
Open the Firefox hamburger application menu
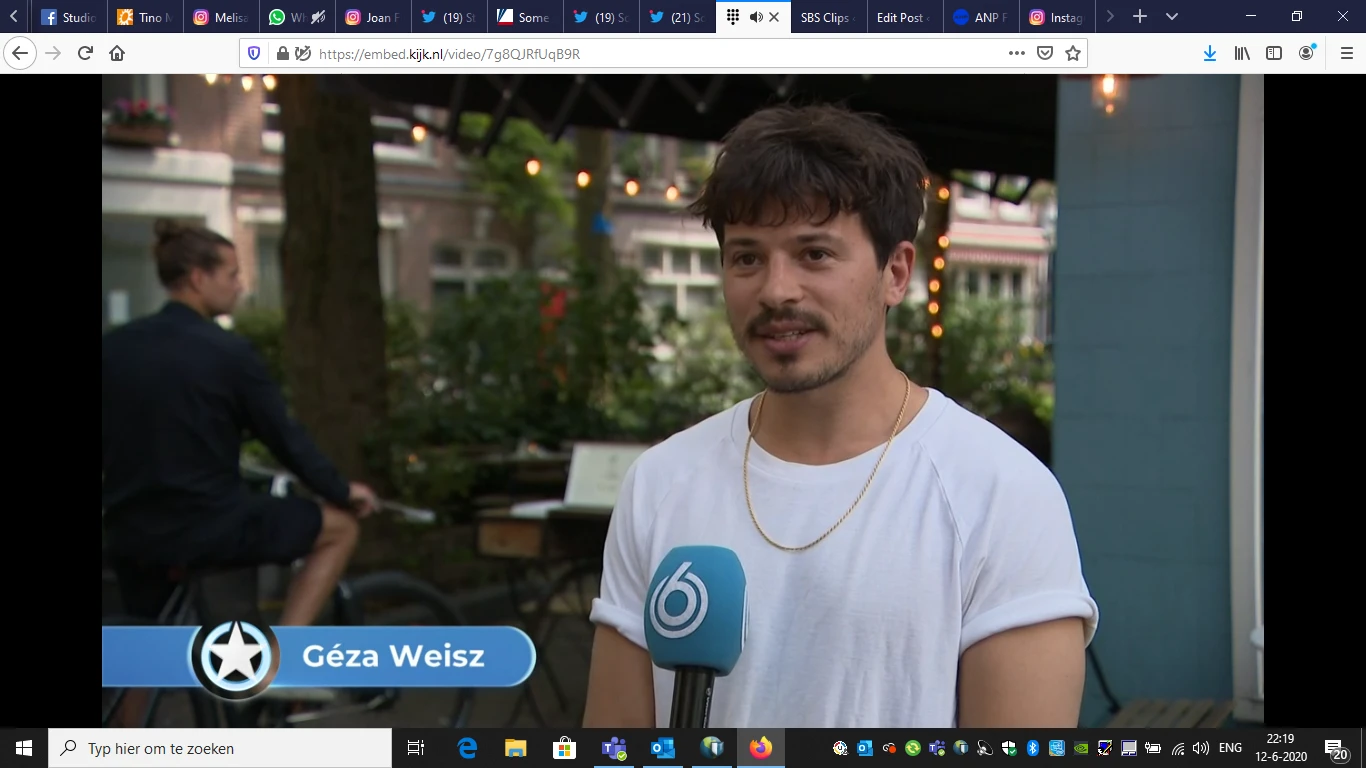(x=1346, y=54)
